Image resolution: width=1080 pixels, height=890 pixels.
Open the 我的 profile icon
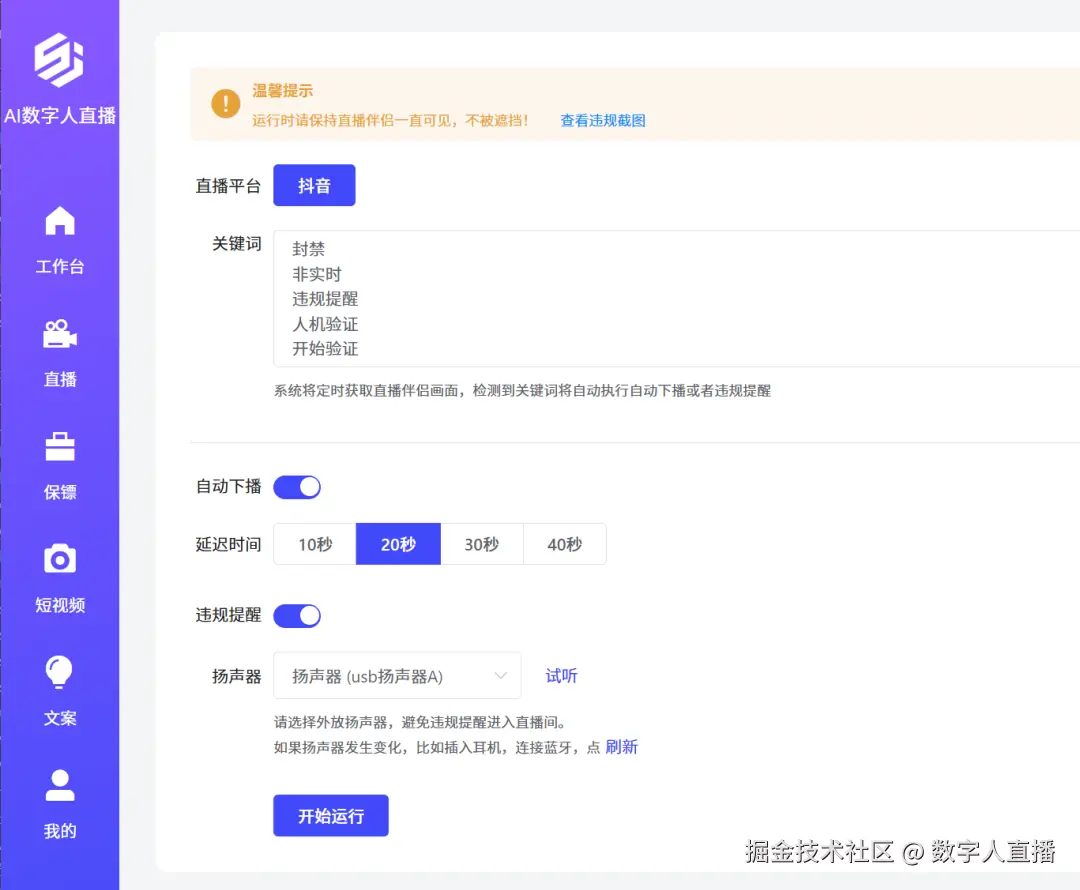click(x=60, y=785)
